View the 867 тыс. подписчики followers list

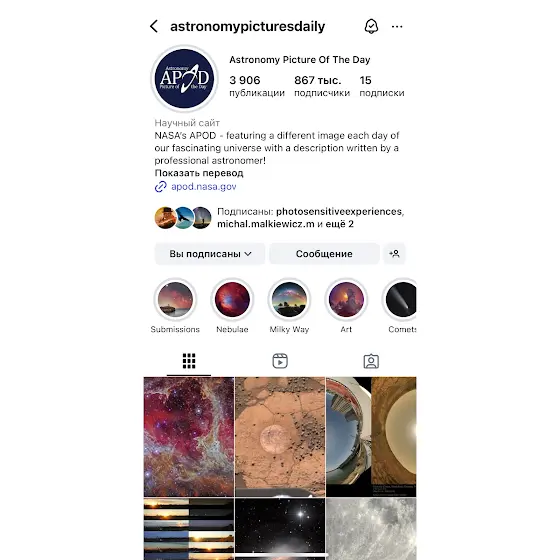[x=322, y=86]
